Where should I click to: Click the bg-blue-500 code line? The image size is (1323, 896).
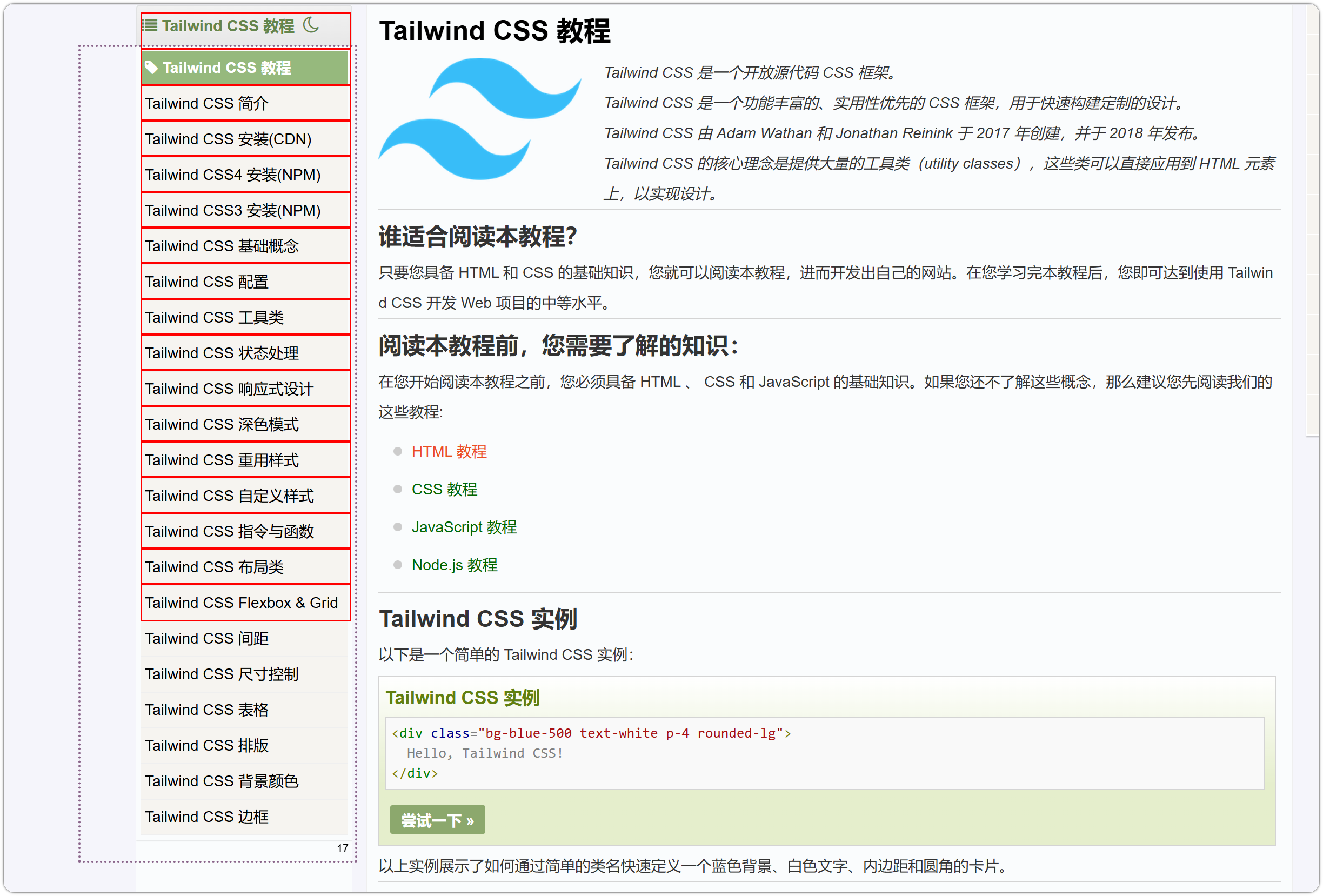tap(591, 734)
